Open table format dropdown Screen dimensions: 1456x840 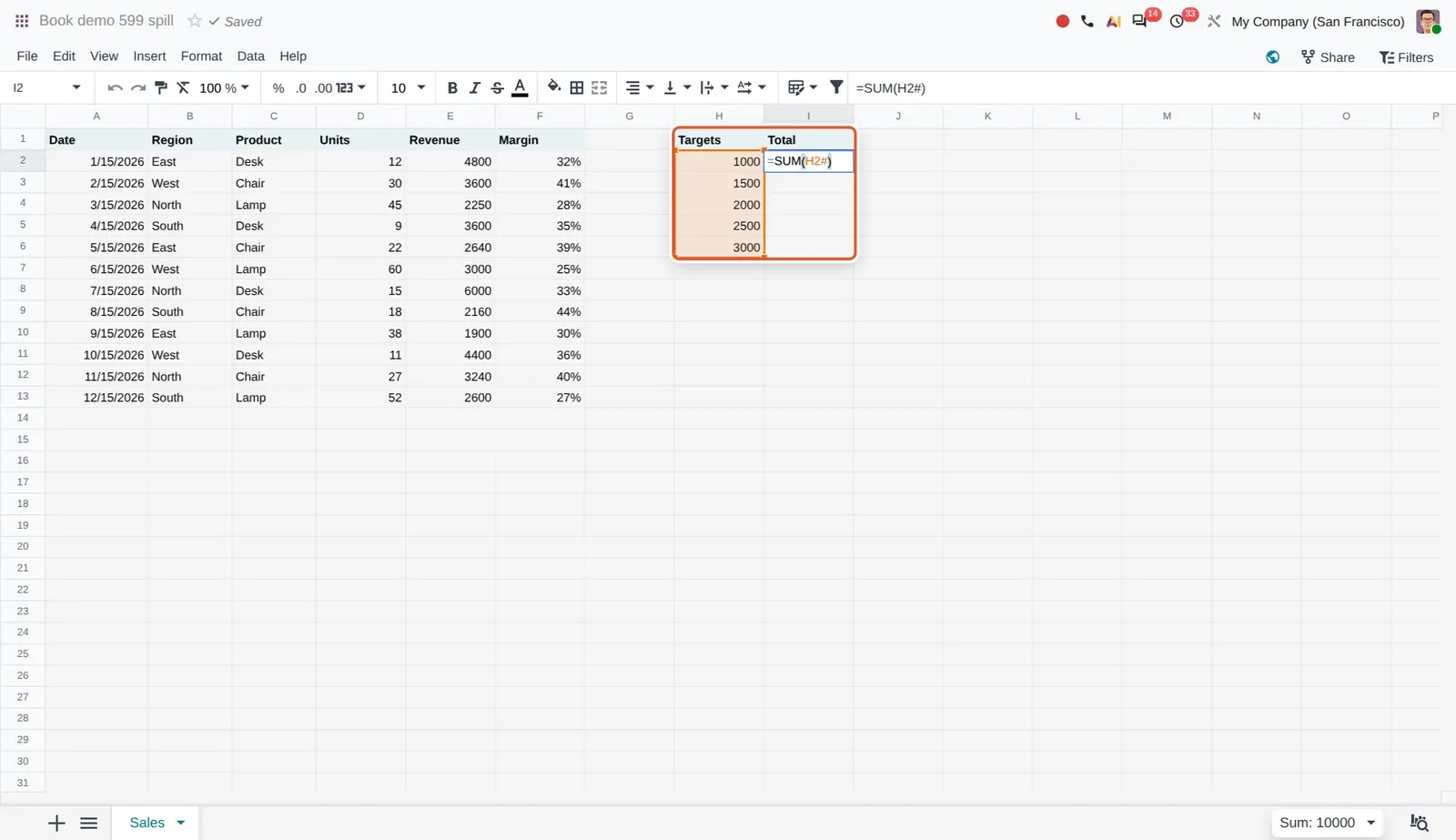coord(803,88)
